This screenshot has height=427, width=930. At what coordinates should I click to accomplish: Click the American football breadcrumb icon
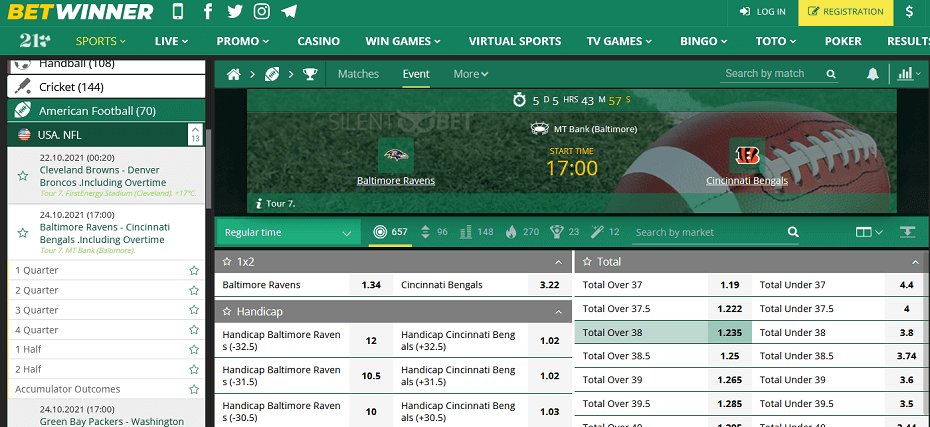272,74
